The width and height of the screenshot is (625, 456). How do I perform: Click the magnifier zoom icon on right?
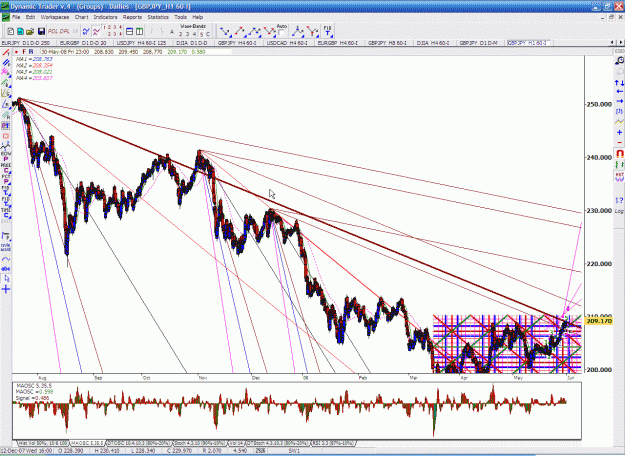[619, 61]
